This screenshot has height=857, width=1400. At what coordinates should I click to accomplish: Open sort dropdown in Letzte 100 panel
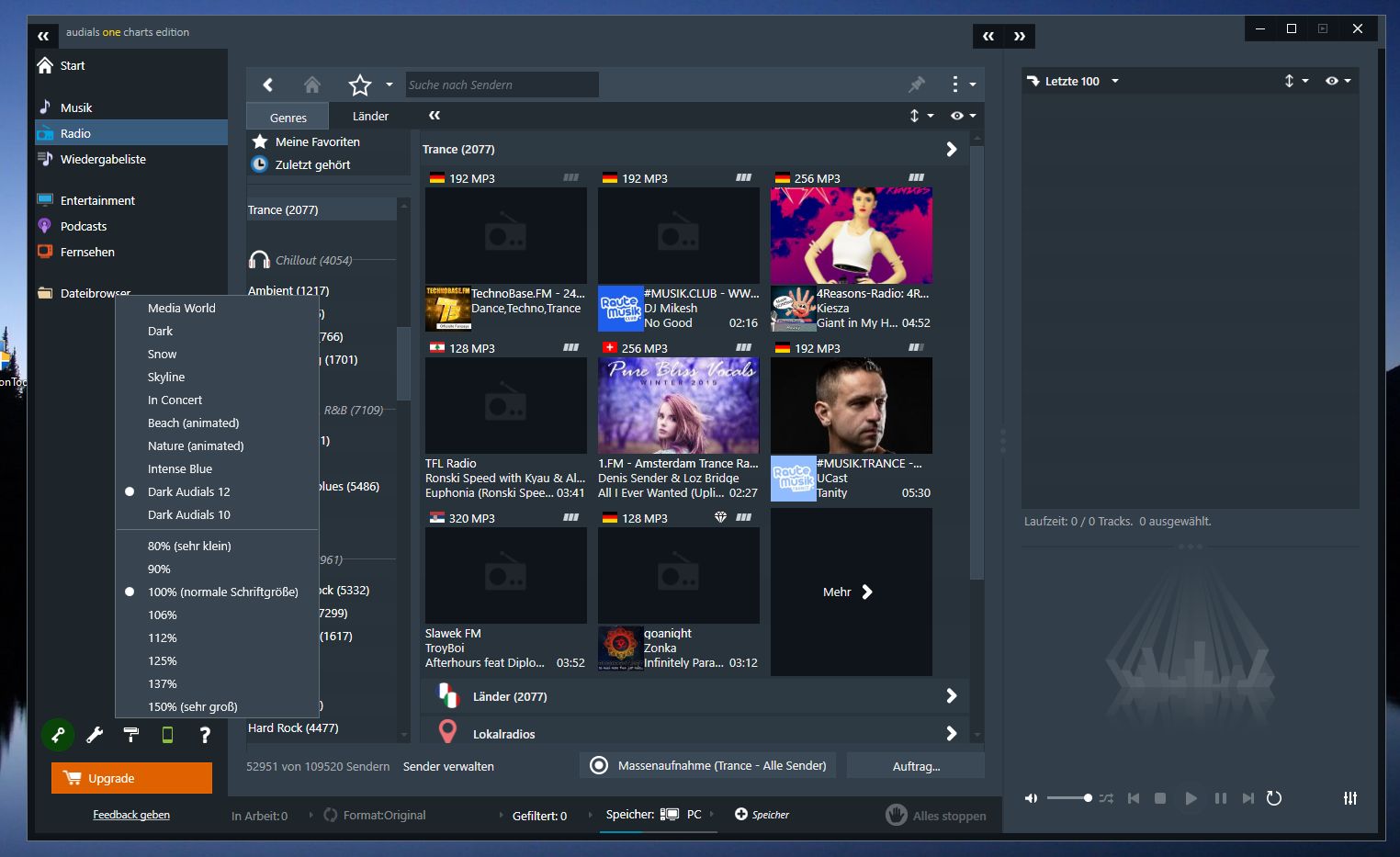(x=1296, y=81)
